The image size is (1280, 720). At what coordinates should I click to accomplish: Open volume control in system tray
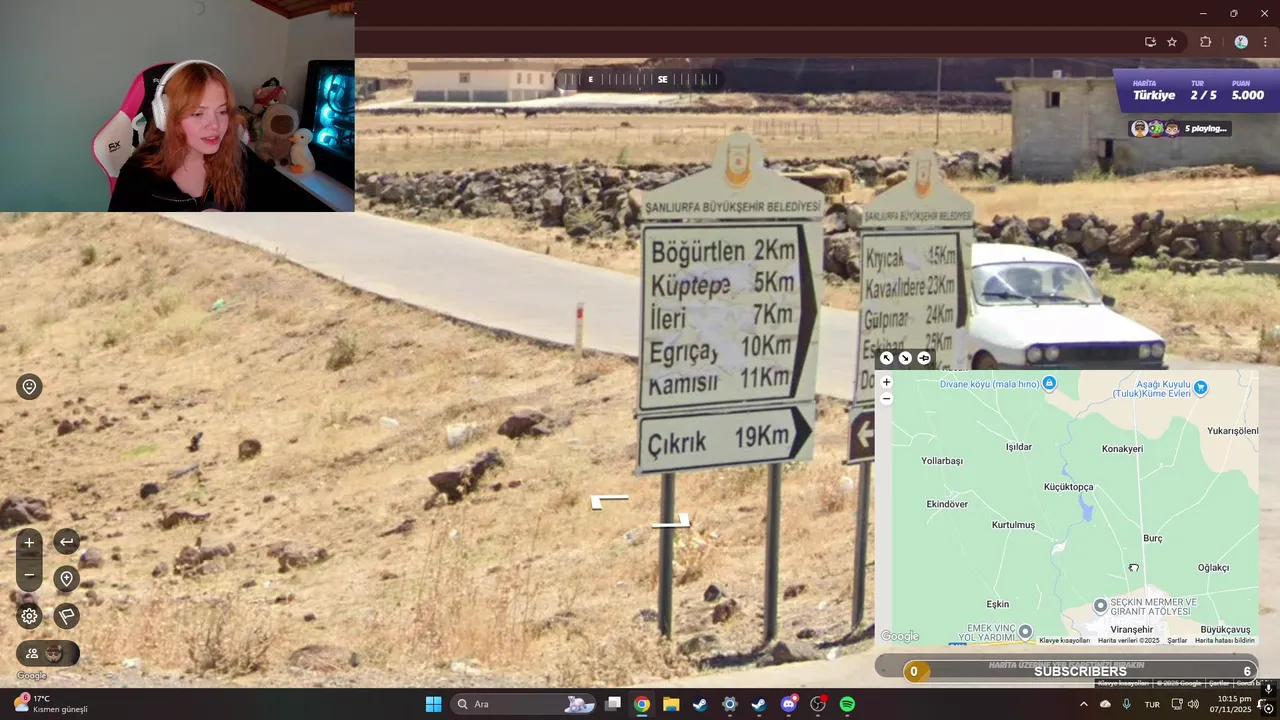point(1193,704)
